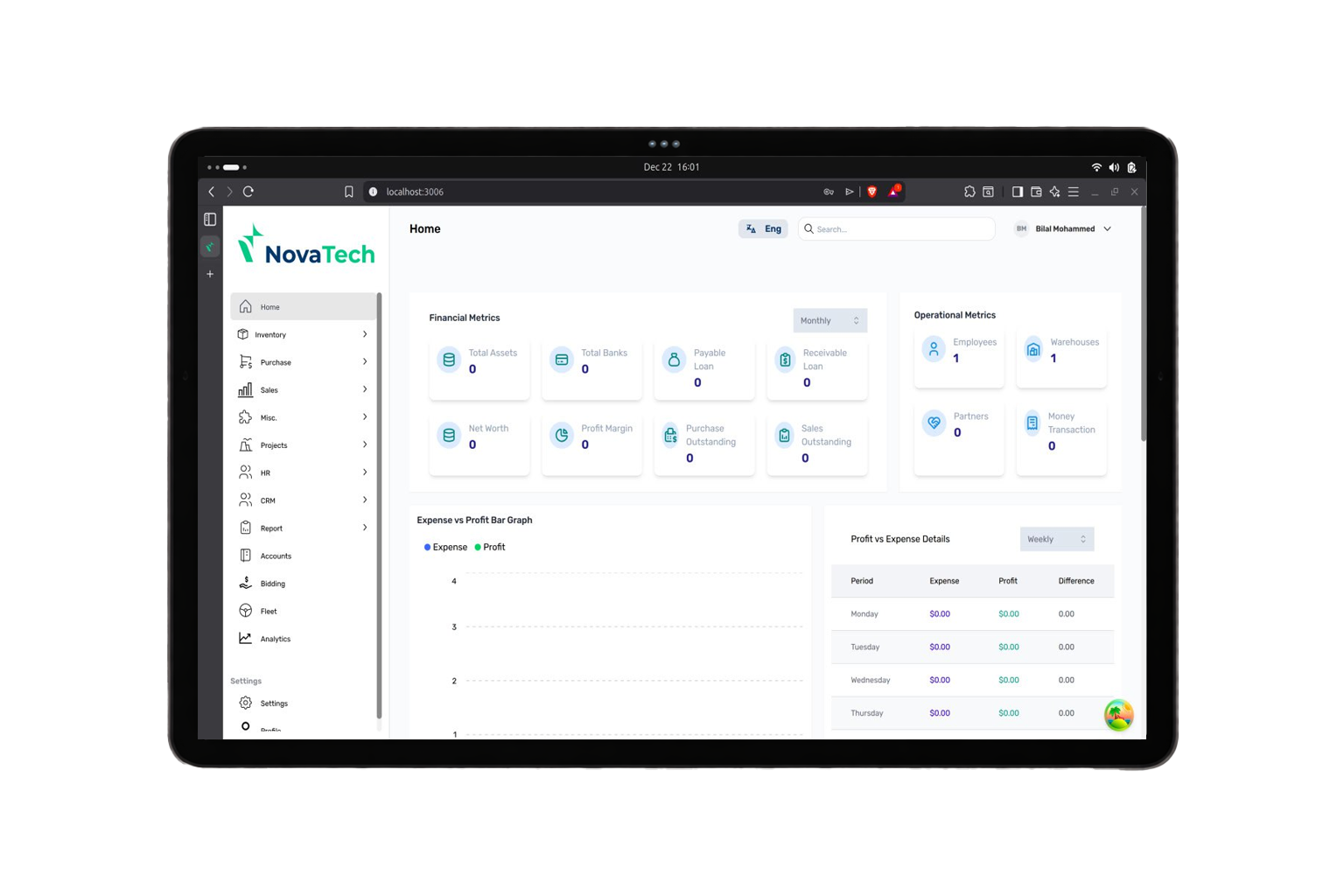Switch language with the Eng button
The width and height of the screenshot is (1344, 896).
(x=763, y=229)
